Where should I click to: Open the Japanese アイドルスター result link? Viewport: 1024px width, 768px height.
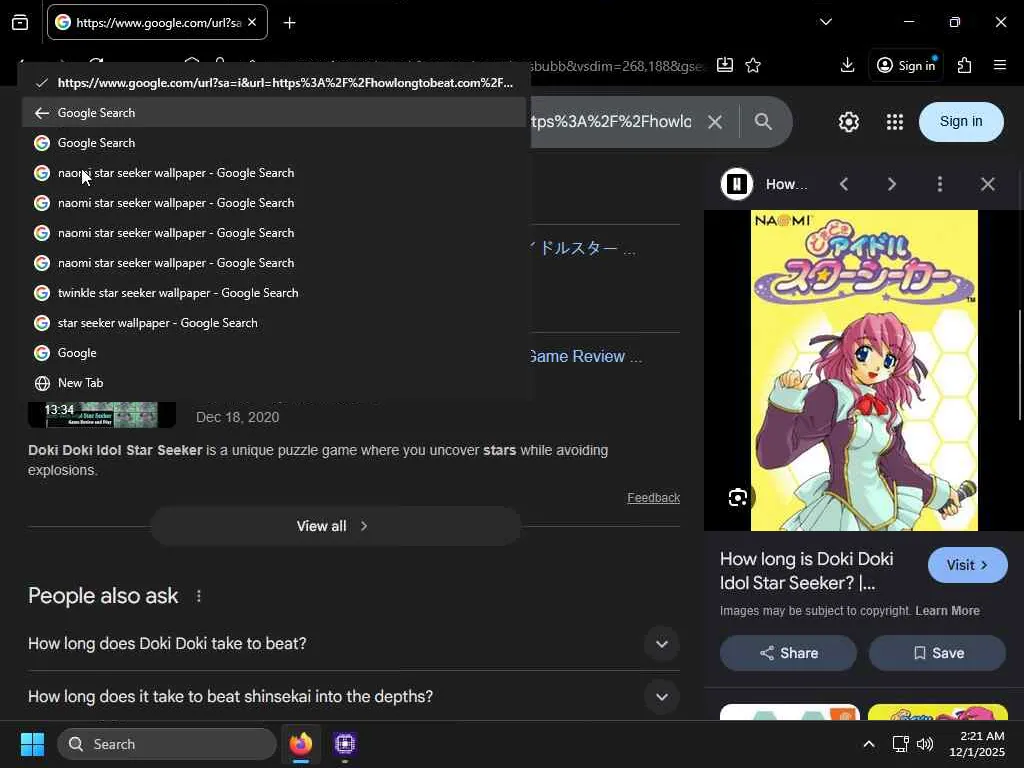583,248
